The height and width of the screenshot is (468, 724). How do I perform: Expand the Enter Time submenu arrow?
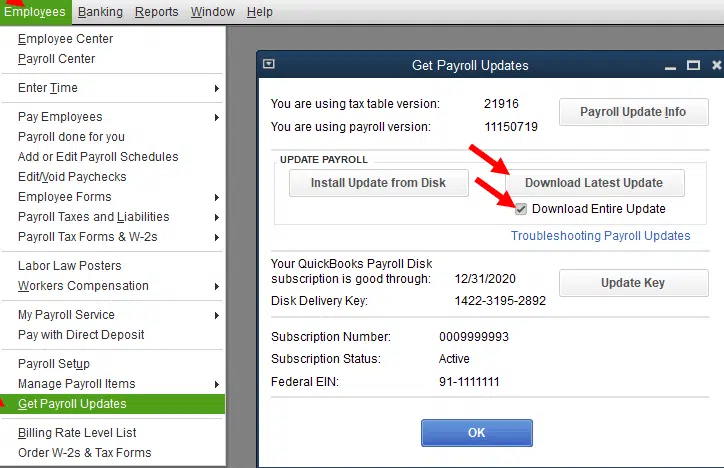click(x=217, y=88)
